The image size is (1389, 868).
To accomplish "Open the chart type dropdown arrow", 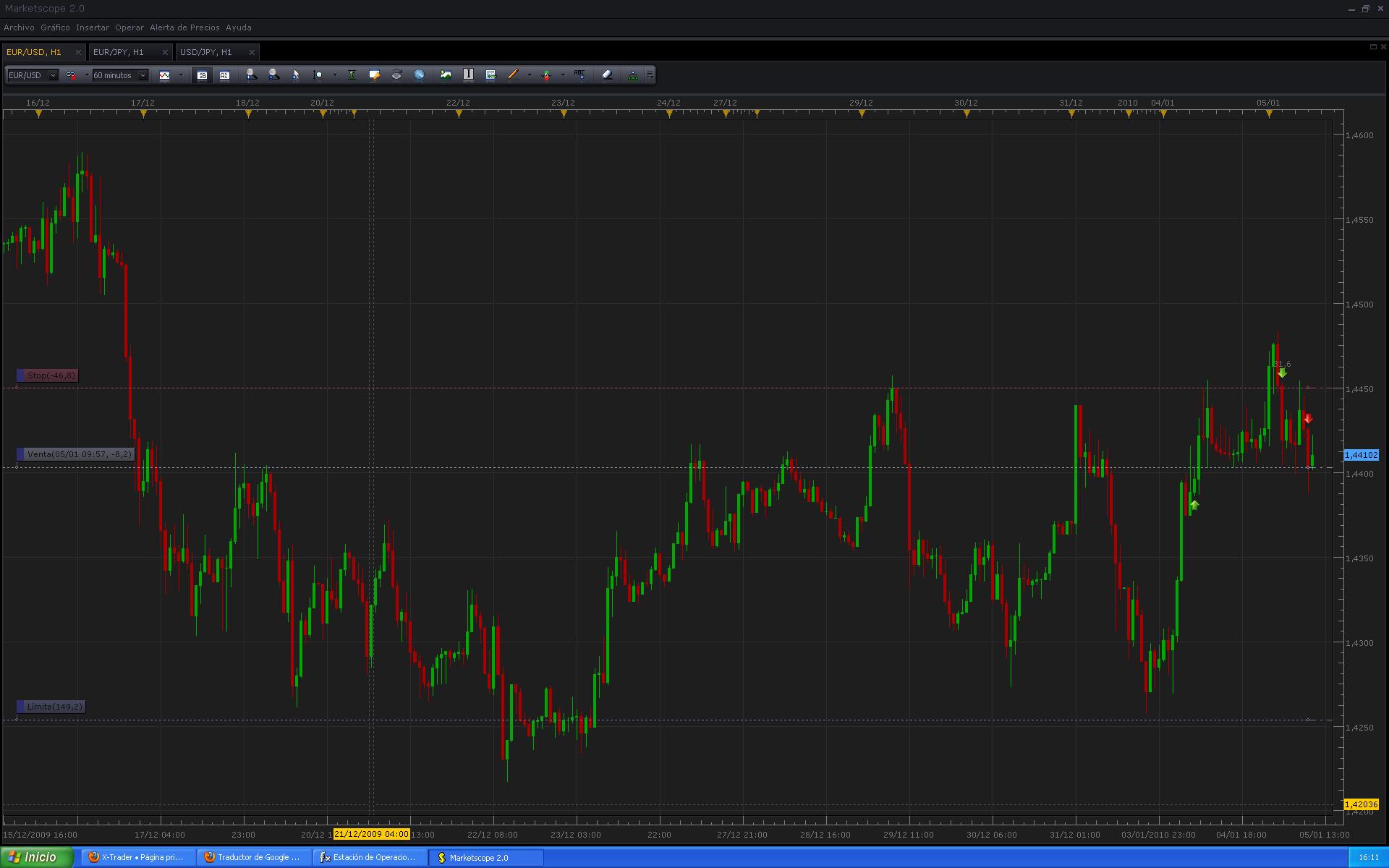I will [x=181, y=75].
